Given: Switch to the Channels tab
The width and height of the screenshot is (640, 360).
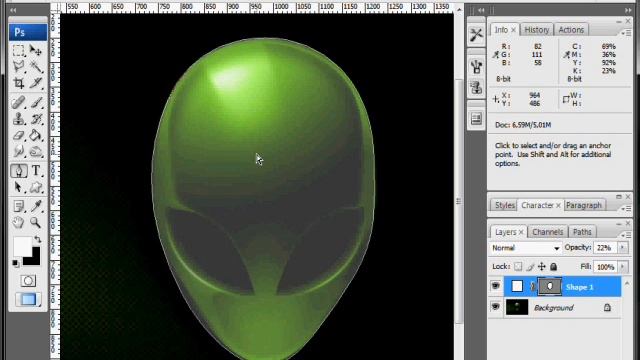Looking at the screenshot, I should (547, 232).
